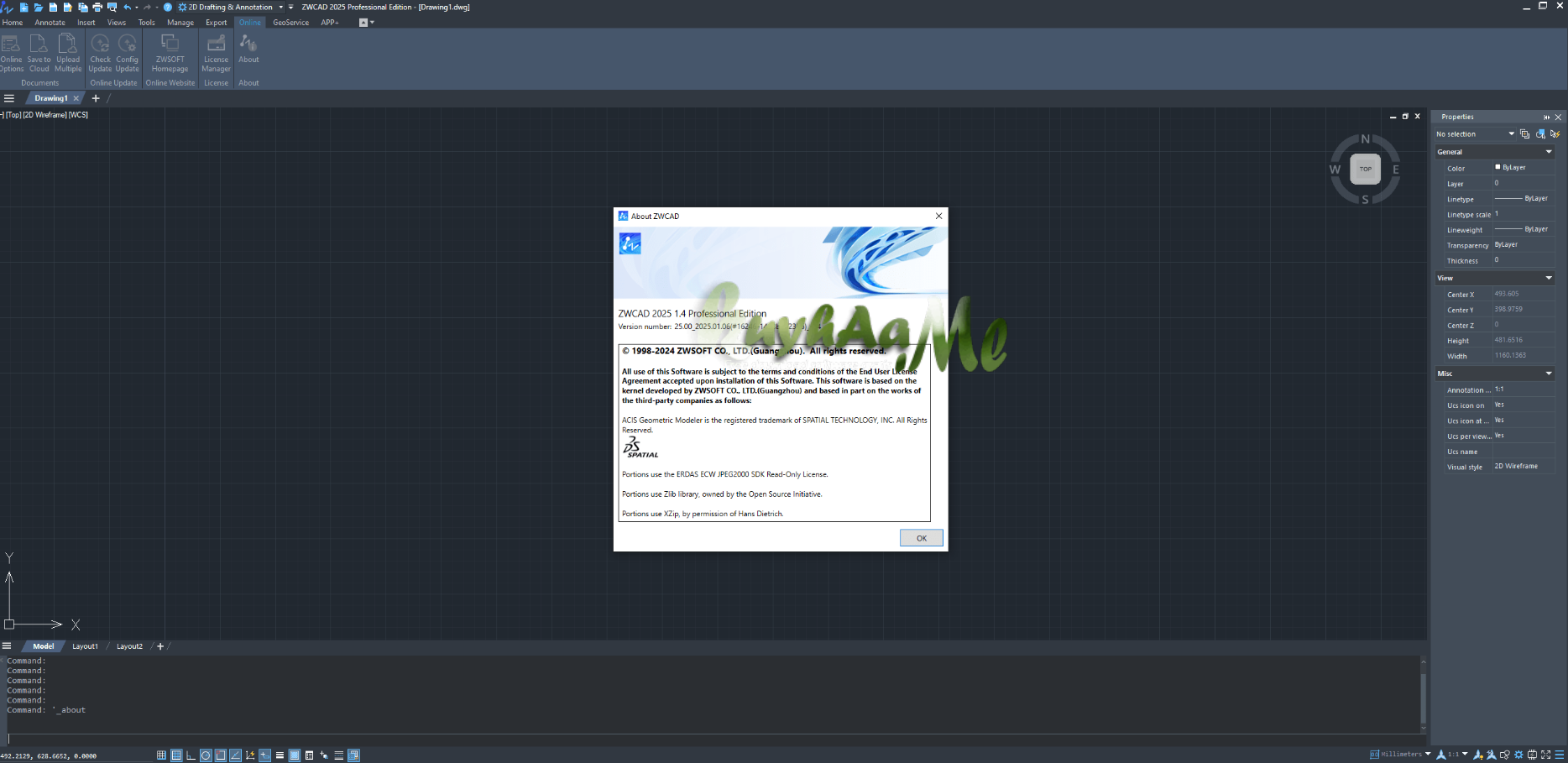1568x763 pixels.
Task: Open the Undo history dropdown arrow
Action: click(x=137, y=7)
